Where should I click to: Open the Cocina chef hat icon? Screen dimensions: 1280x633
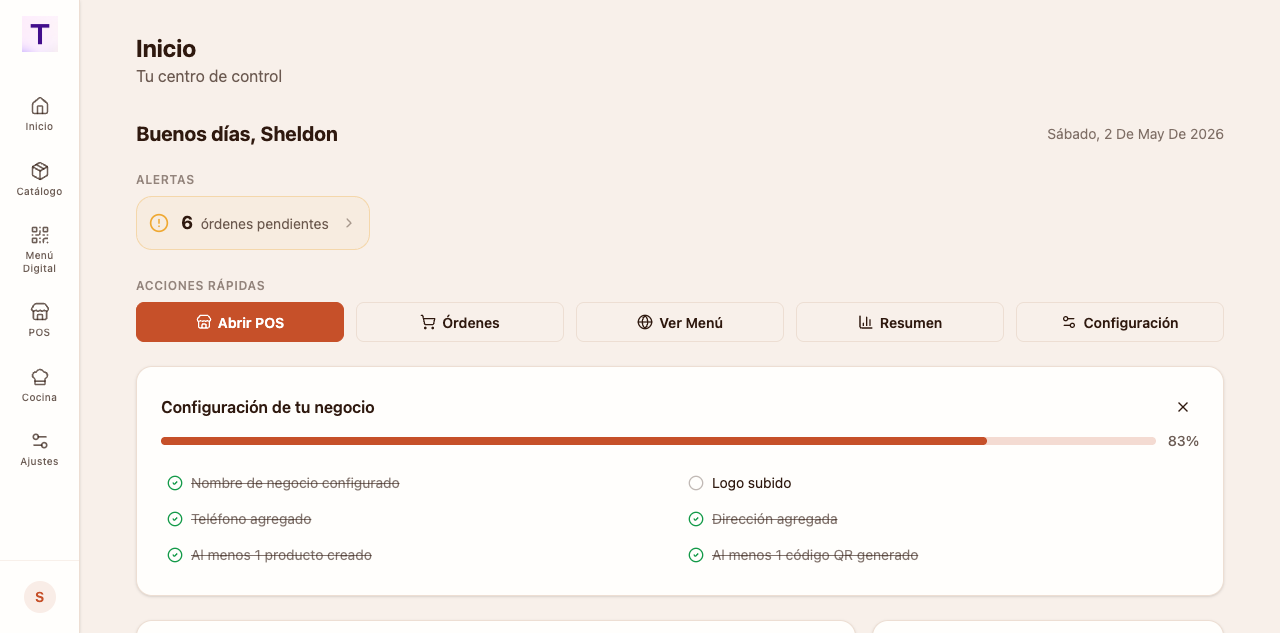pos(40,377)
